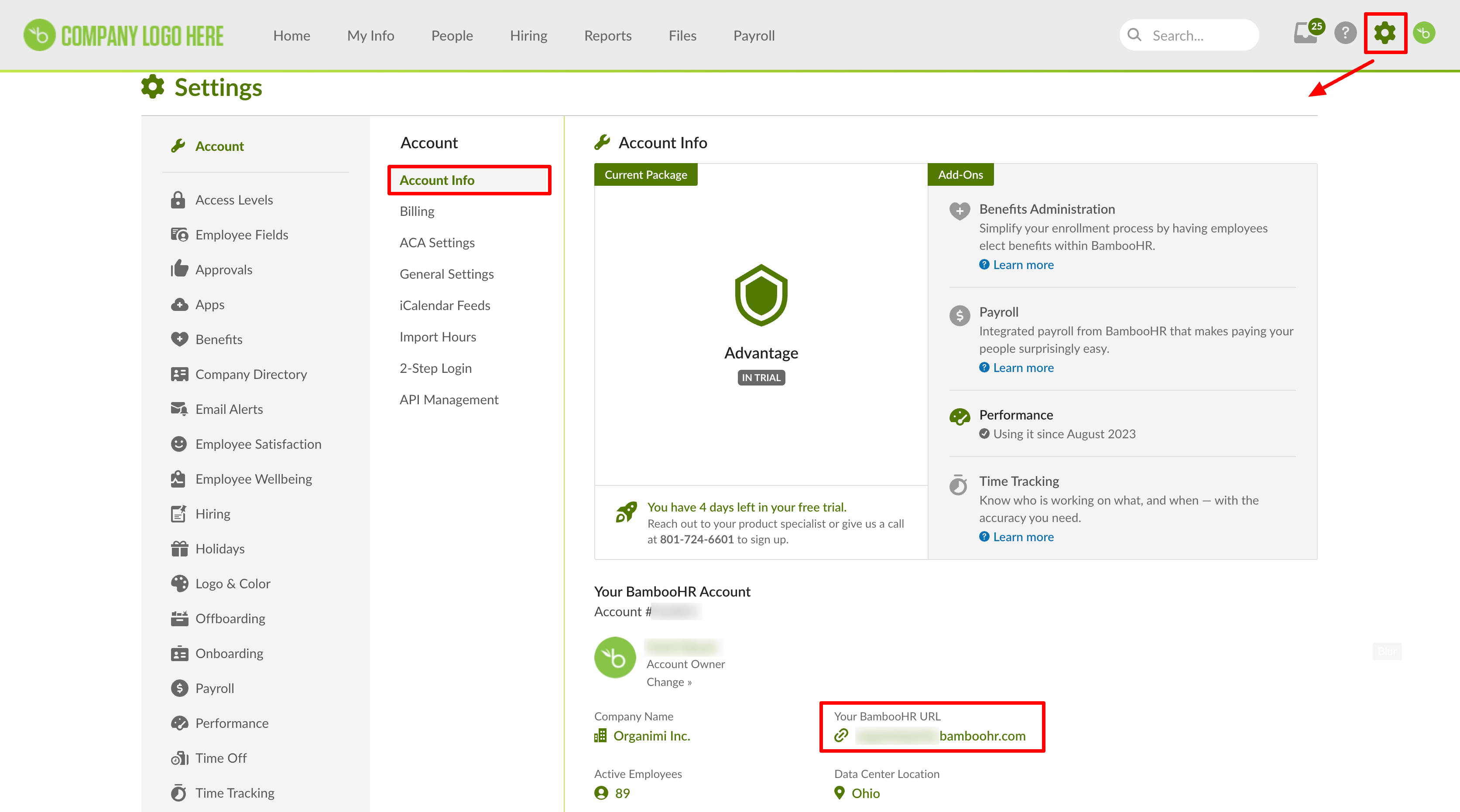
Task: Select Import Hours submenu item
Action: point(438,337)
